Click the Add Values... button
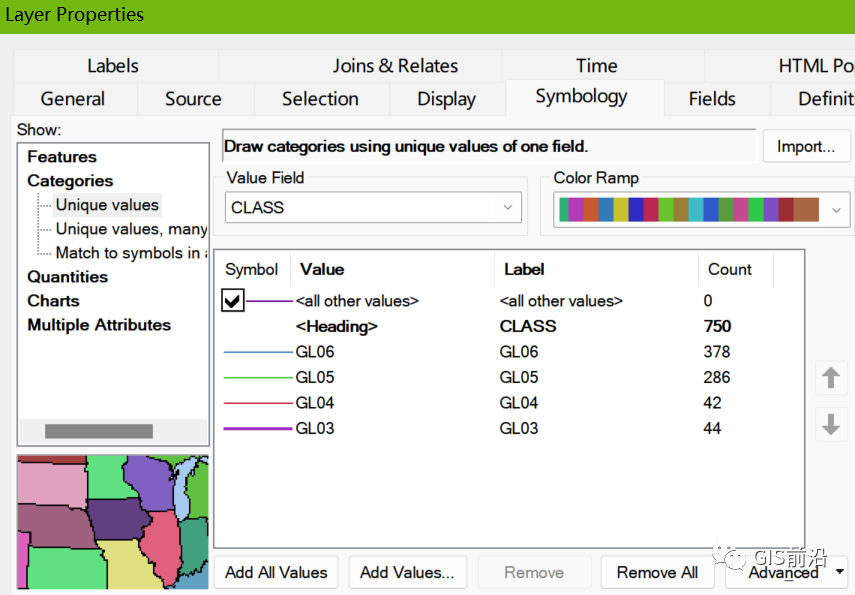The width and height of the screenshot is (855, 595). [x=407, y=572]
